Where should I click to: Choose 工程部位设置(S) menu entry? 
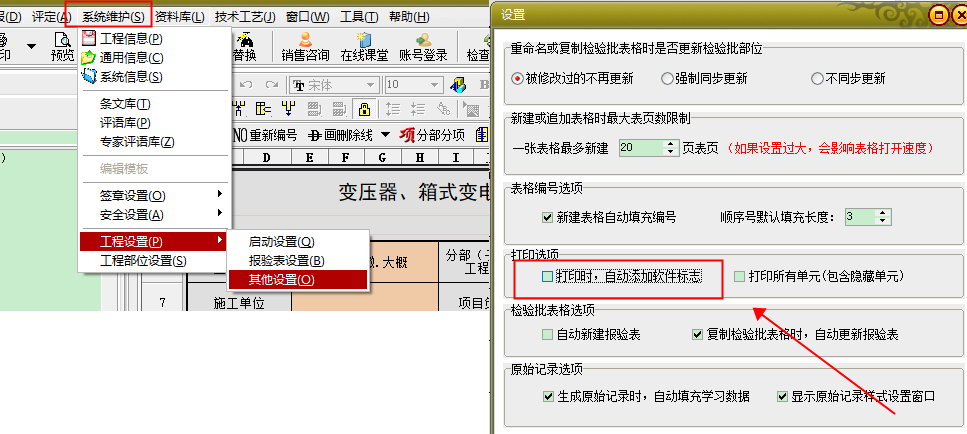point(155,261)
